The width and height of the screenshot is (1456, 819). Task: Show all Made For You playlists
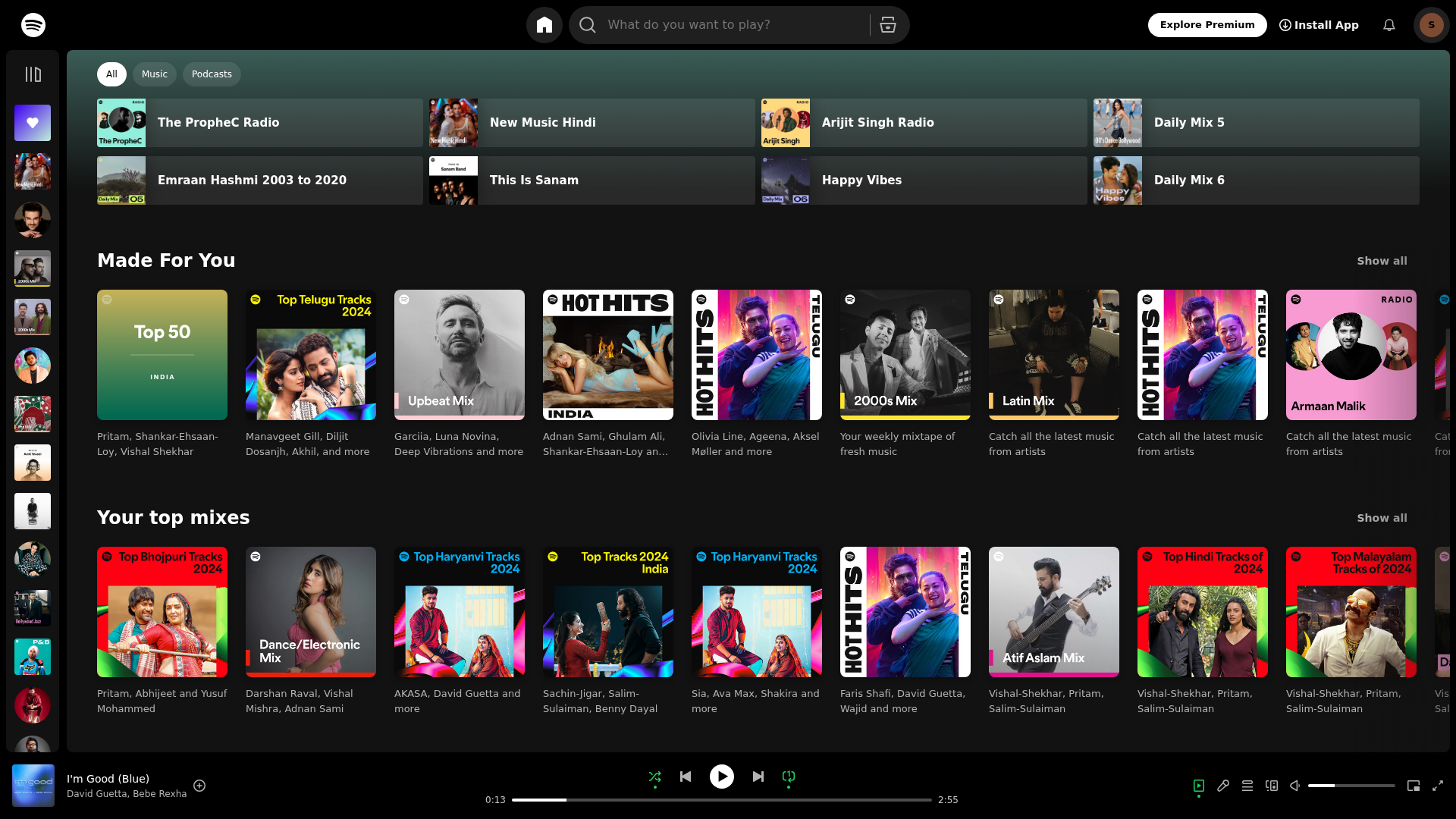[1382, 261]
